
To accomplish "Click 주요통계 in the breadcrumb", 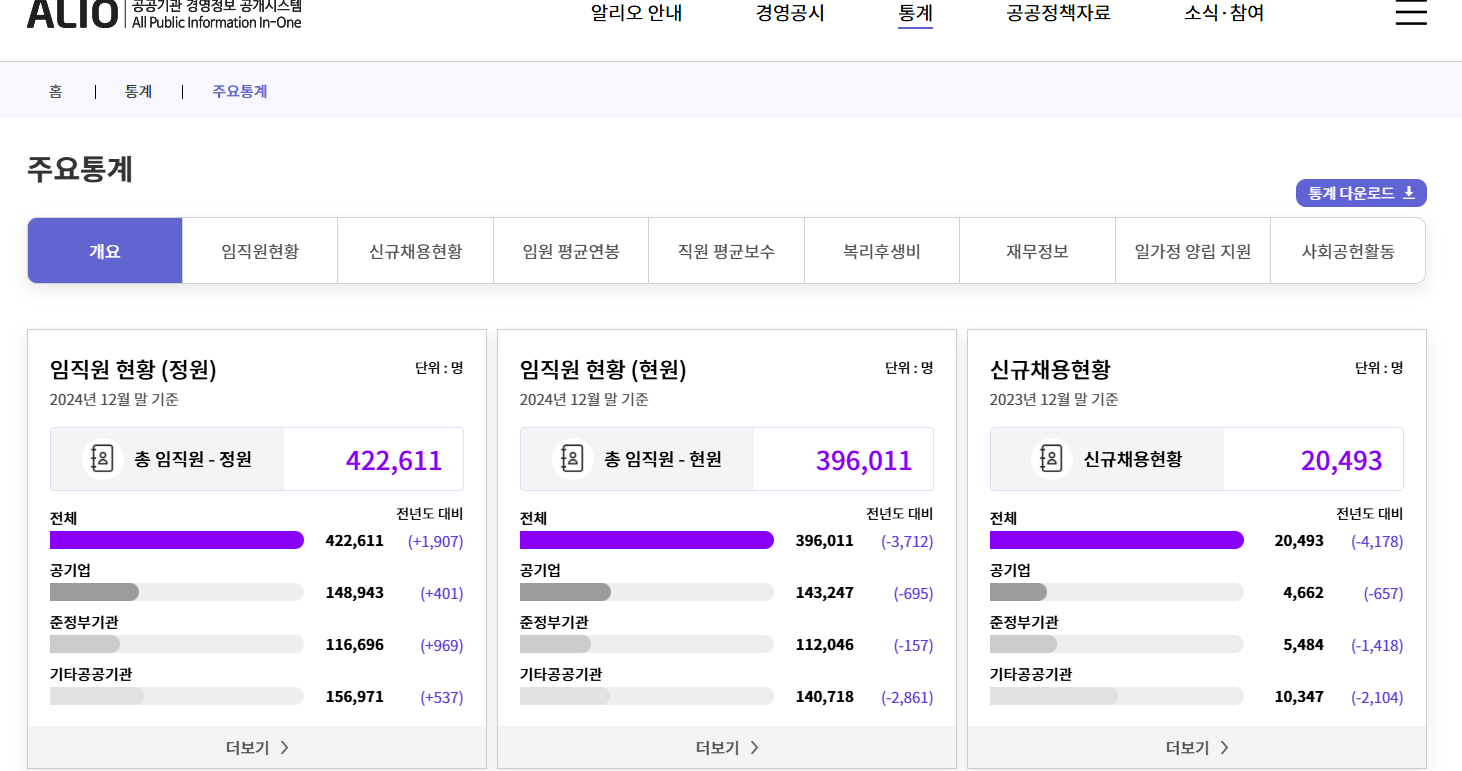I will pos(240,91).
